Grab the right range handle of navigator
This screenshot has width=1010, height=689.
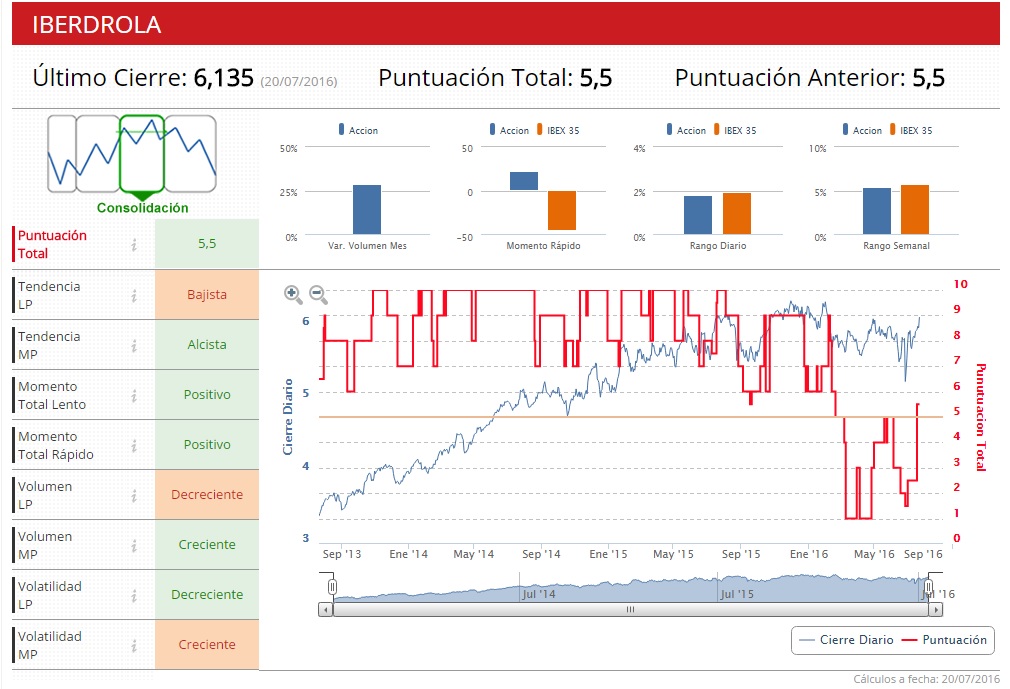928,587
